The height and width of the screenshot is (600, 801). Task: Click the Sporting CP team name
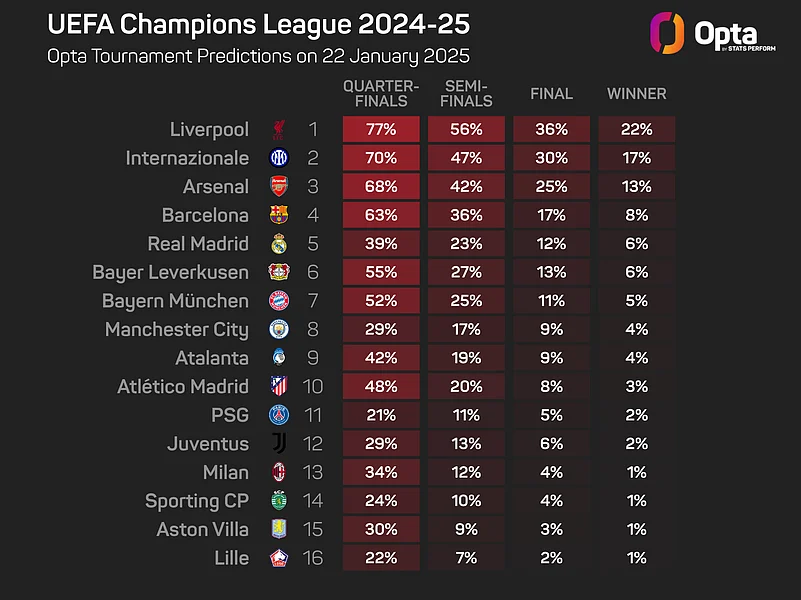tap(196, 500)
